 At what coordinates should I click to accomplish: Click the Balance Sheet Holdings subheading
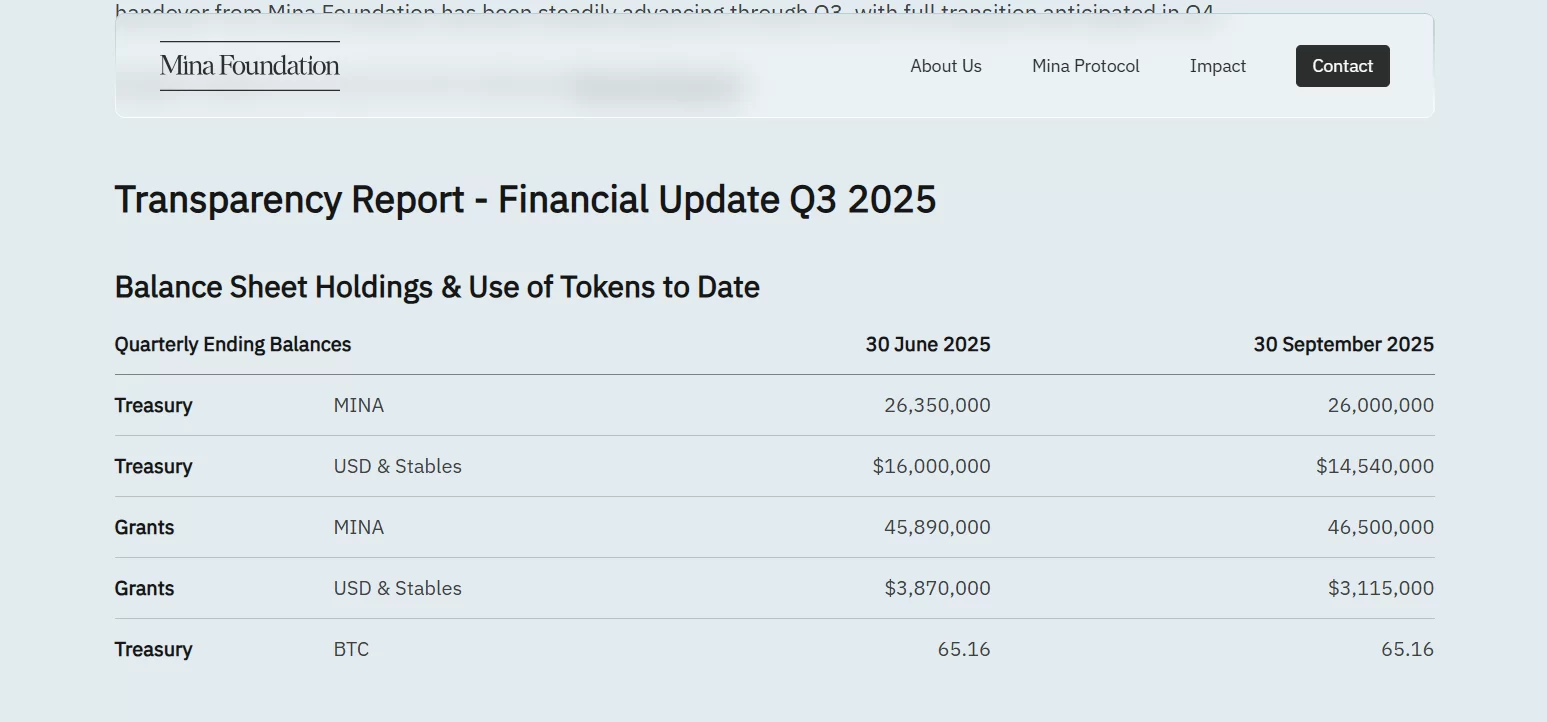(x=437, y=287)
